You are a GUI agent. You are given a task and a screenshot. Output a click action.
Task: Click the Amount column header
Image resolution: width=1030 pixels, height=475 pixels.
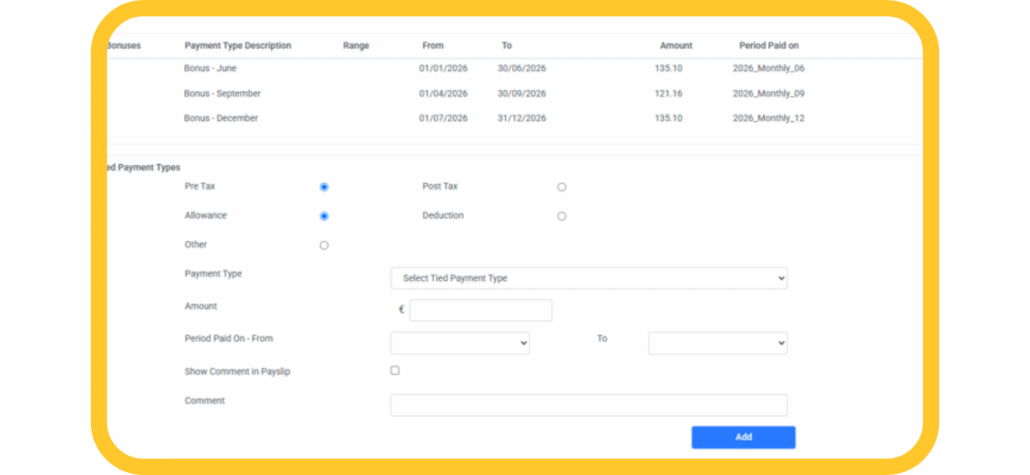(x=676, y=46)
